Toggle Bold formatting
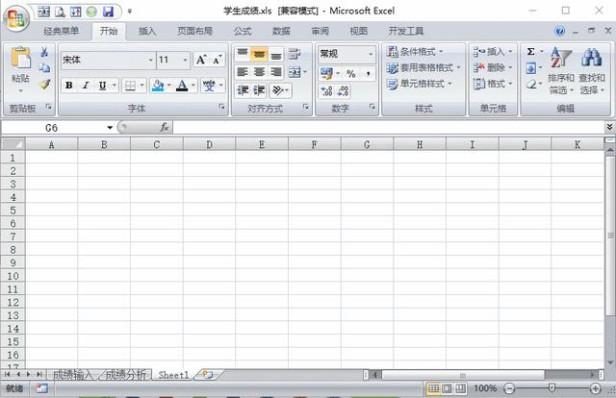 click(x=69, y=85)
